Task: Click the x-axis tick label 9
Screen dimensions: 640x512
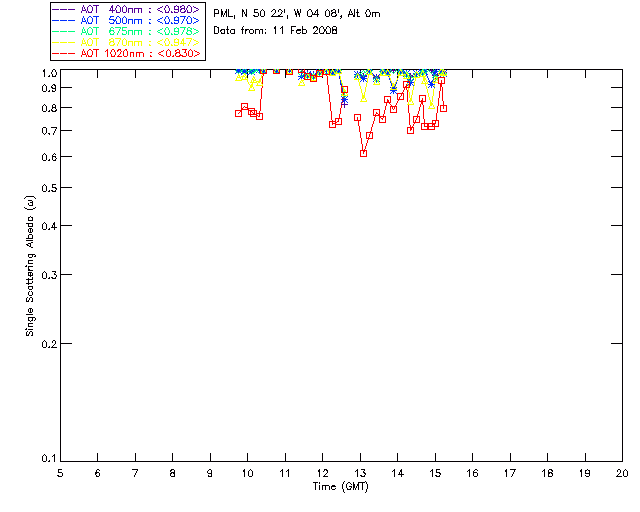Action: click(210, 473)
